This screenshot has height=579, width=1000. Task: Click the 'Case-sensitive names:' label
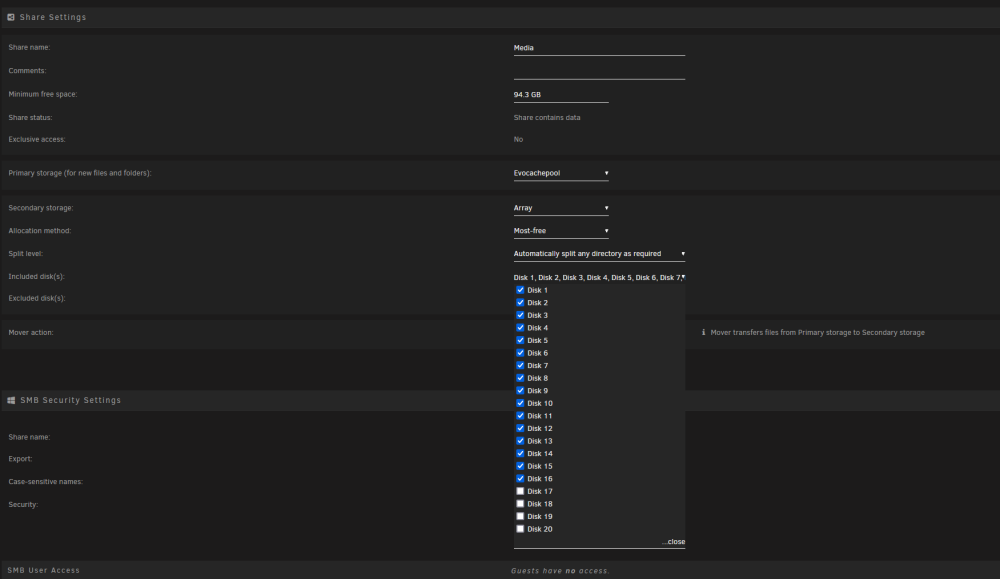tap(45, 481)
